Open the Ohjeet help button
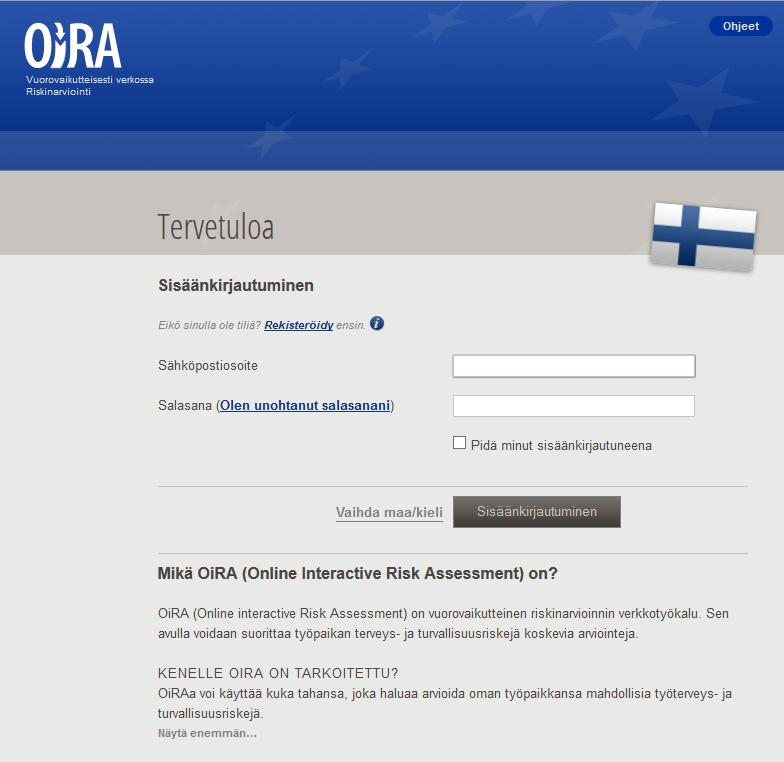Viewport: 784px width, 762px height. pos(740,26)
